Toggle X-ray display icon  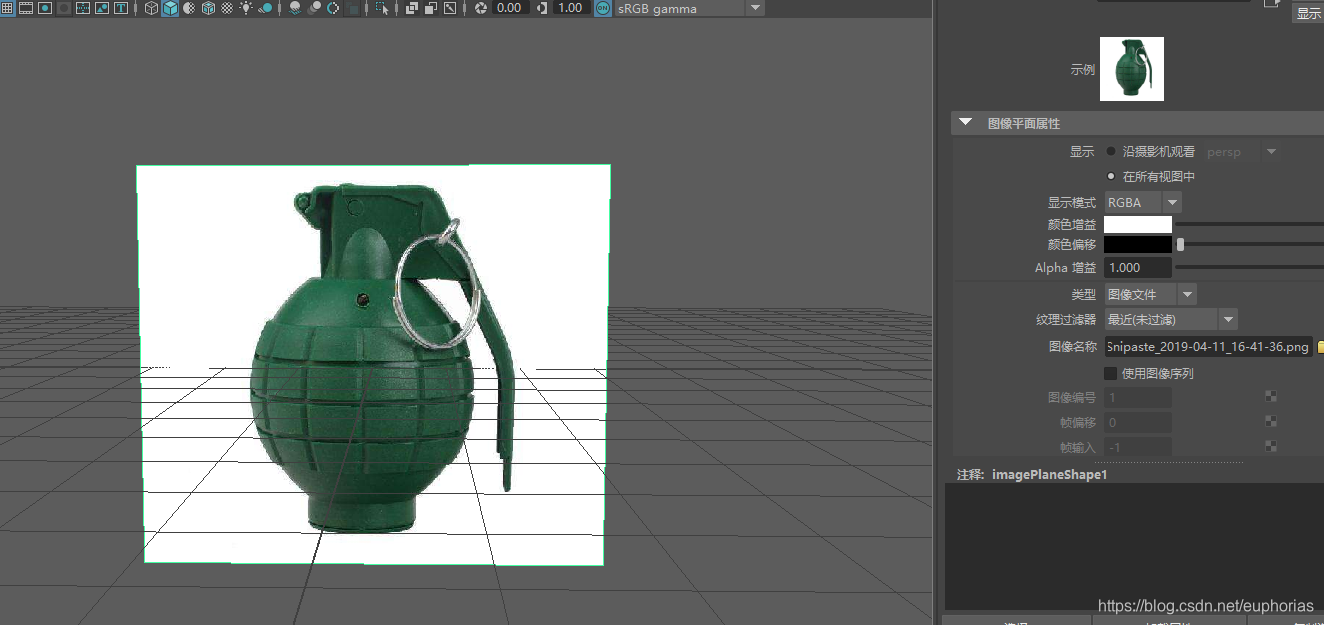pos(411,8)
